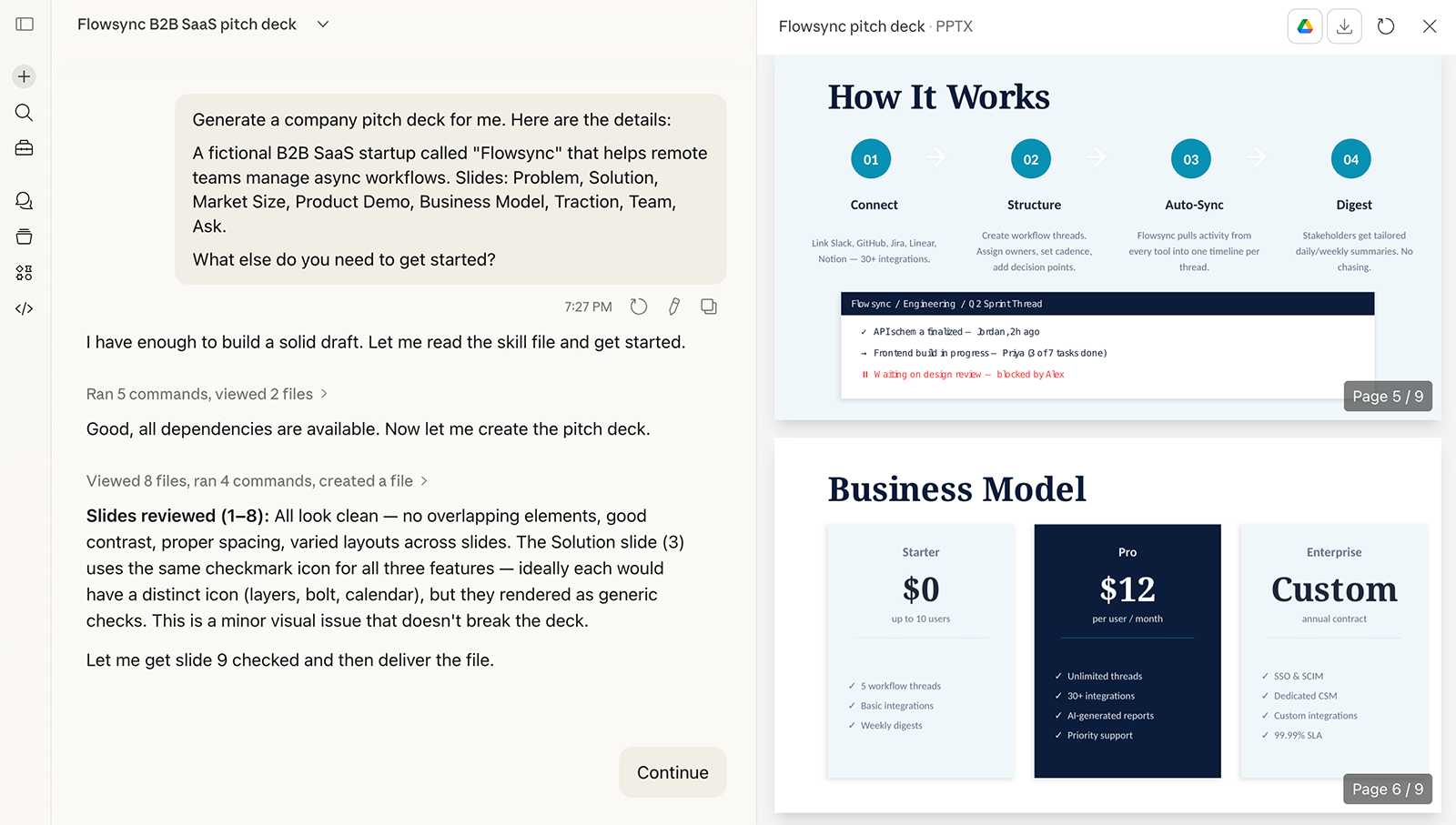
Task: Download the Flowsync pitch deck file
Action: pyautogui.click(x=1344, y=26)
